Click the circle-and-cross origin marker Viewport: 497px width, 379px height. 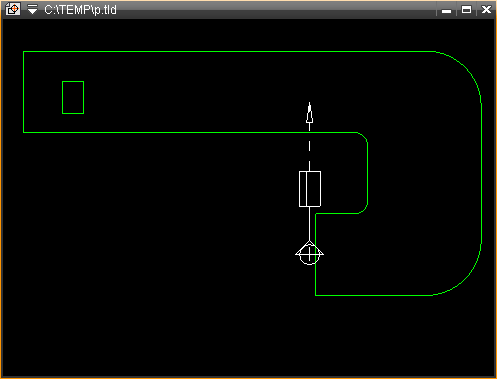pos(309,254)
